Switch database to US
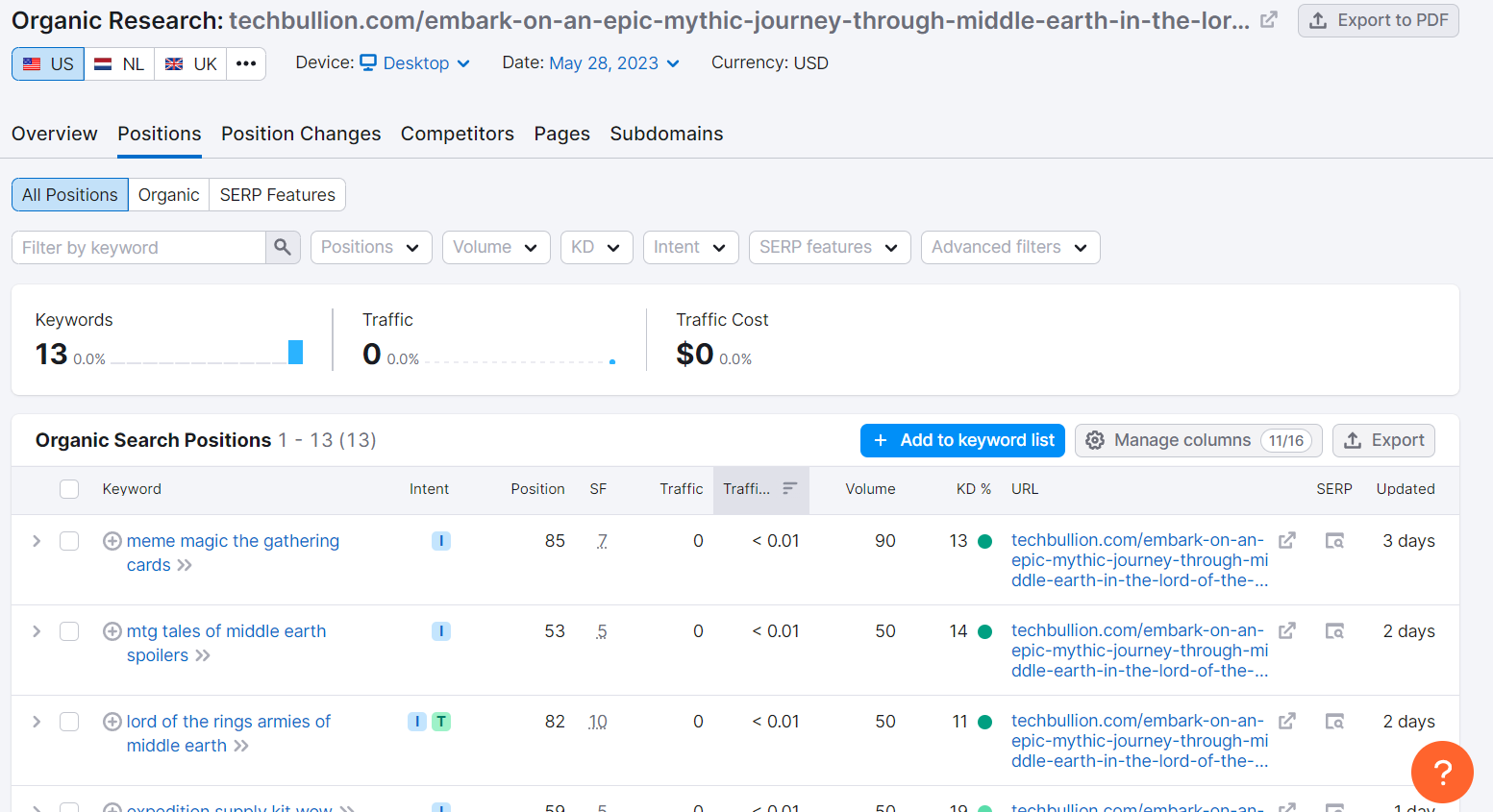1493x812 pixels. click(x=48, y=63)
